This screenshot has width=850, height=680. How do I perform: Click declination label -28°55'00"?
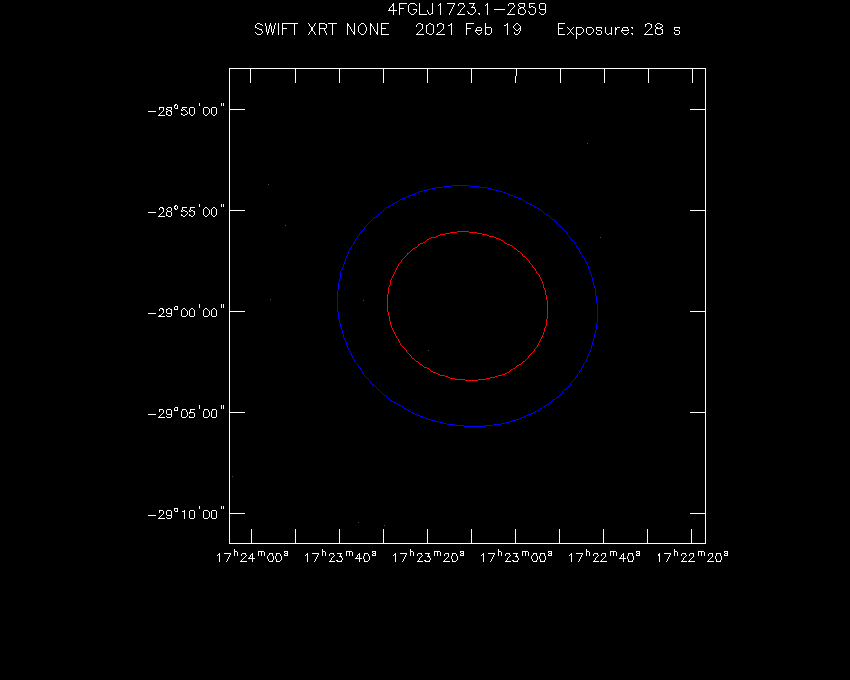pyautogui.click(x=186, y=211)
